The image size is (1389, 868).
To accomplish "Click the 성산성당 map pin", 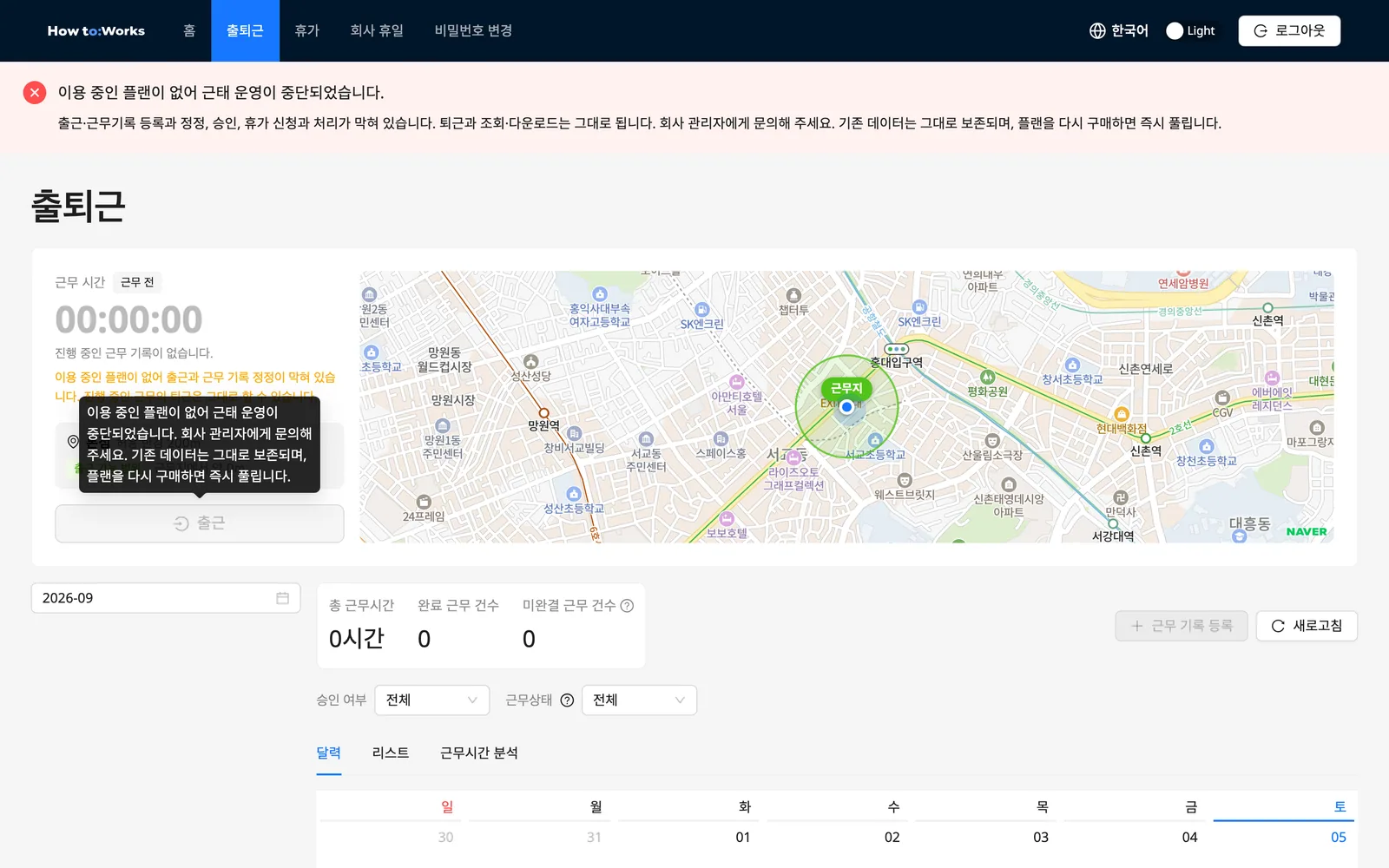I will [x=531, y=362].
